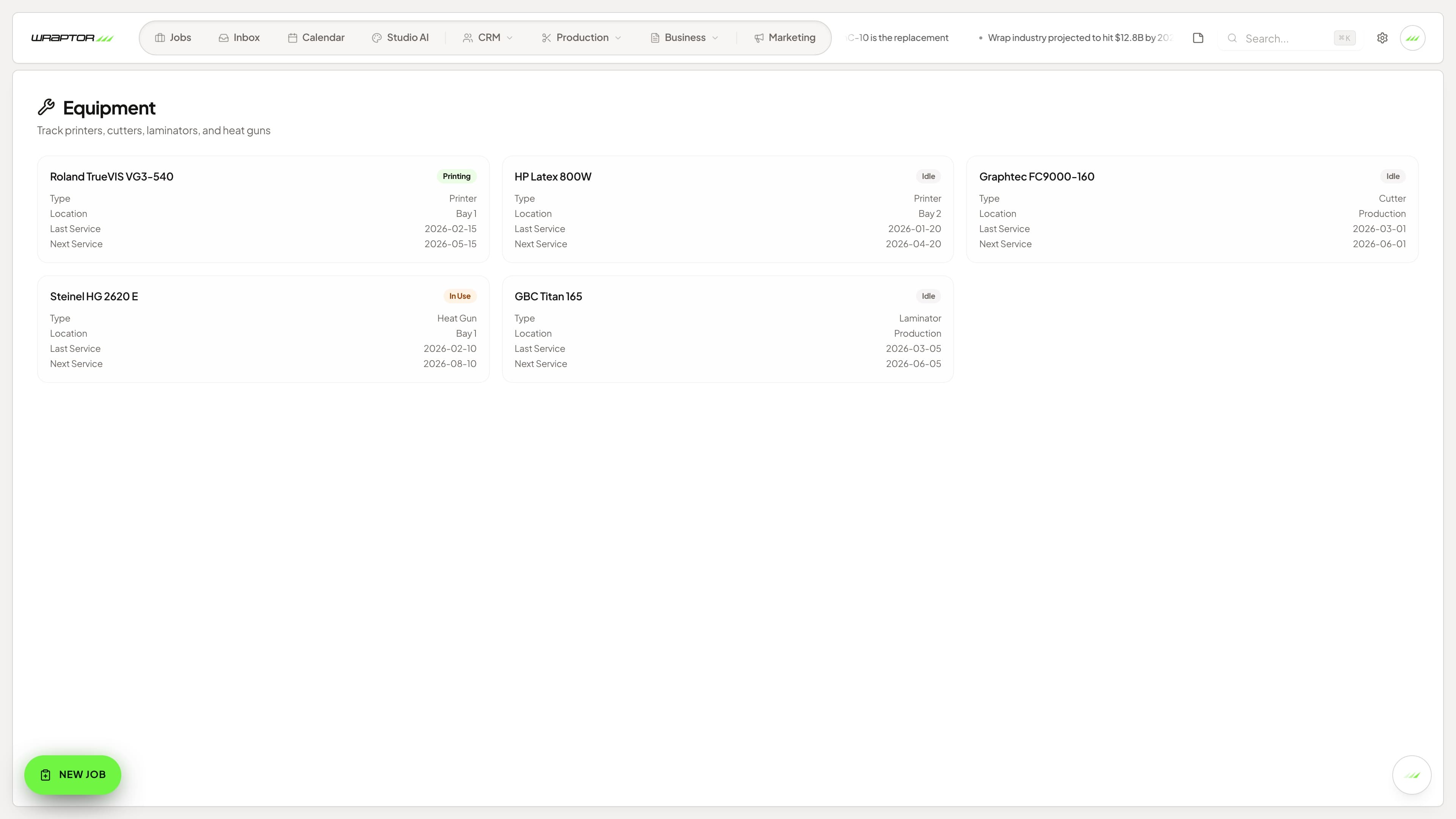Select last service date 2026-01-20

(914, 229)
